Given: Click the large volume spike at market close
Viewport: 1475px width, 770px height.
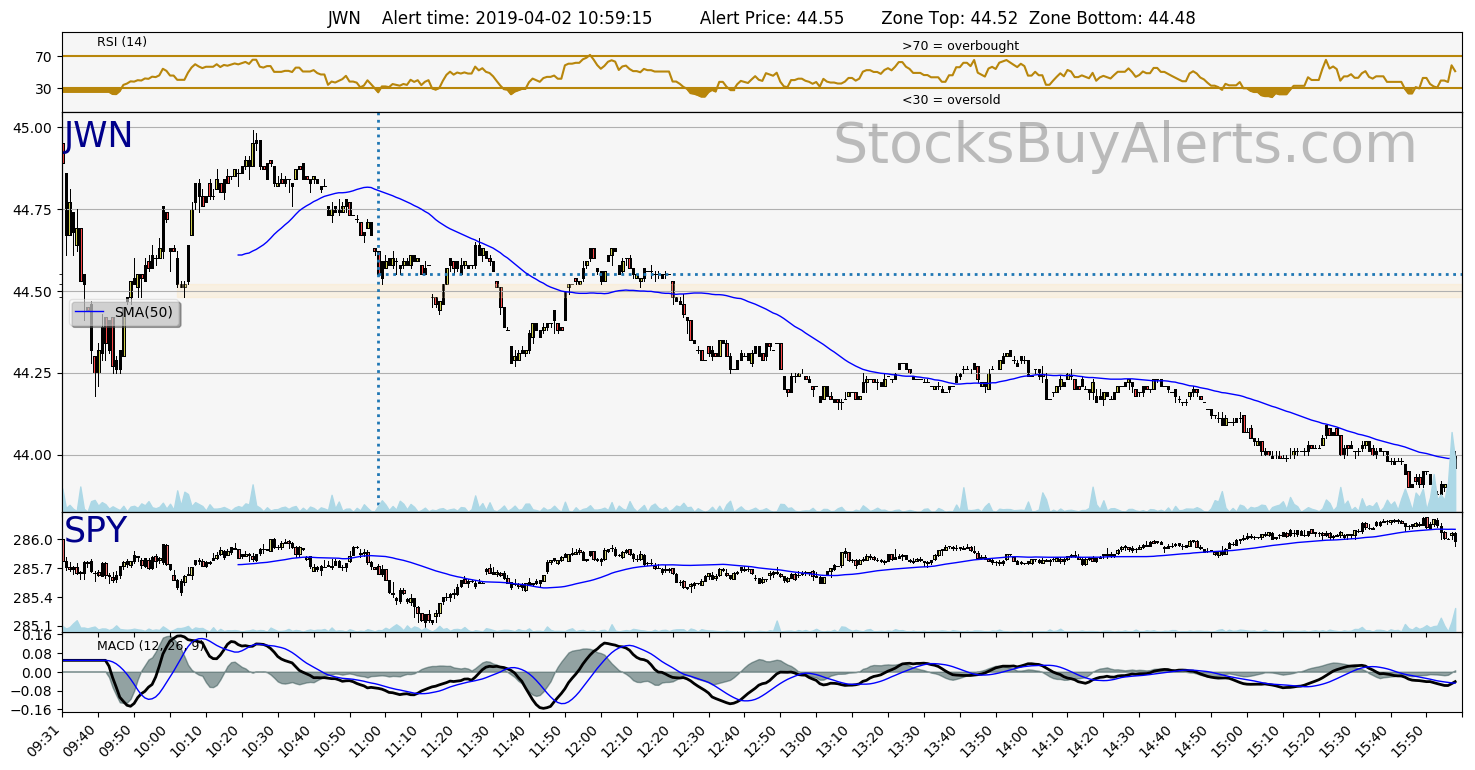Looking at the screenshot, I should click(1452, 470).
